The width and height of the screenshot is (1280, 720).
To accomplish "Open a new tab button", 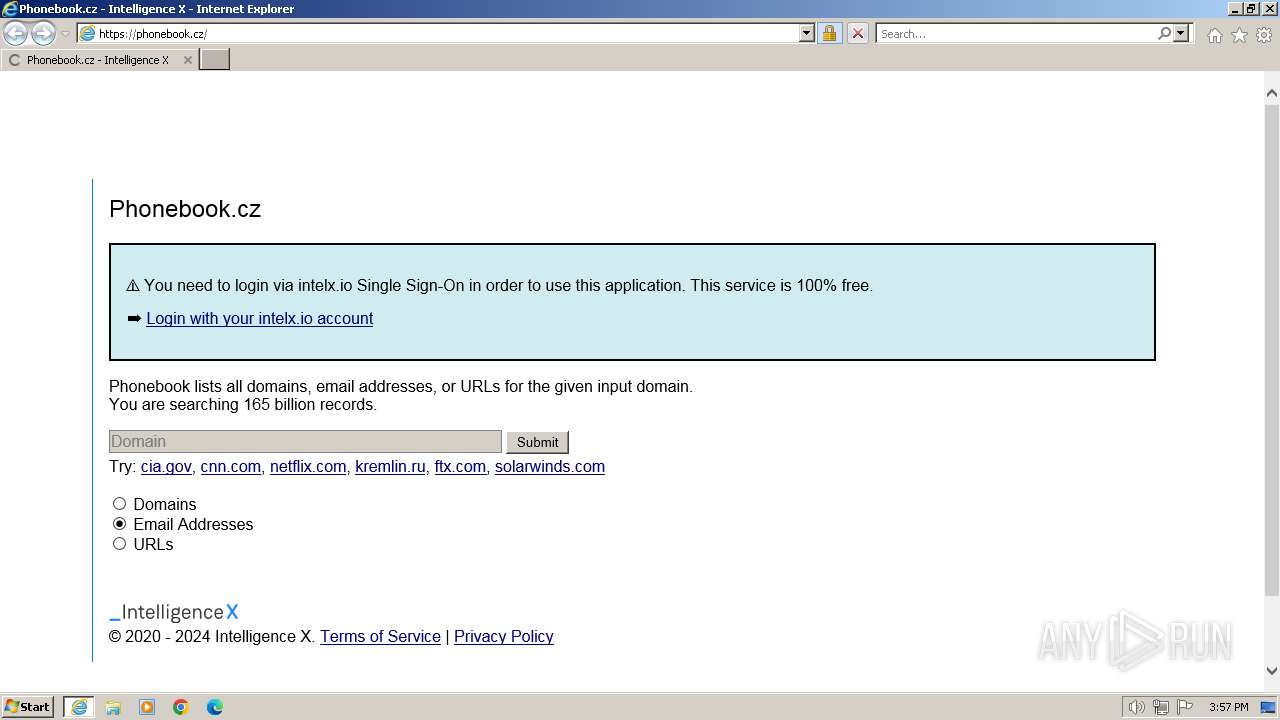I will tap(215, 60).
